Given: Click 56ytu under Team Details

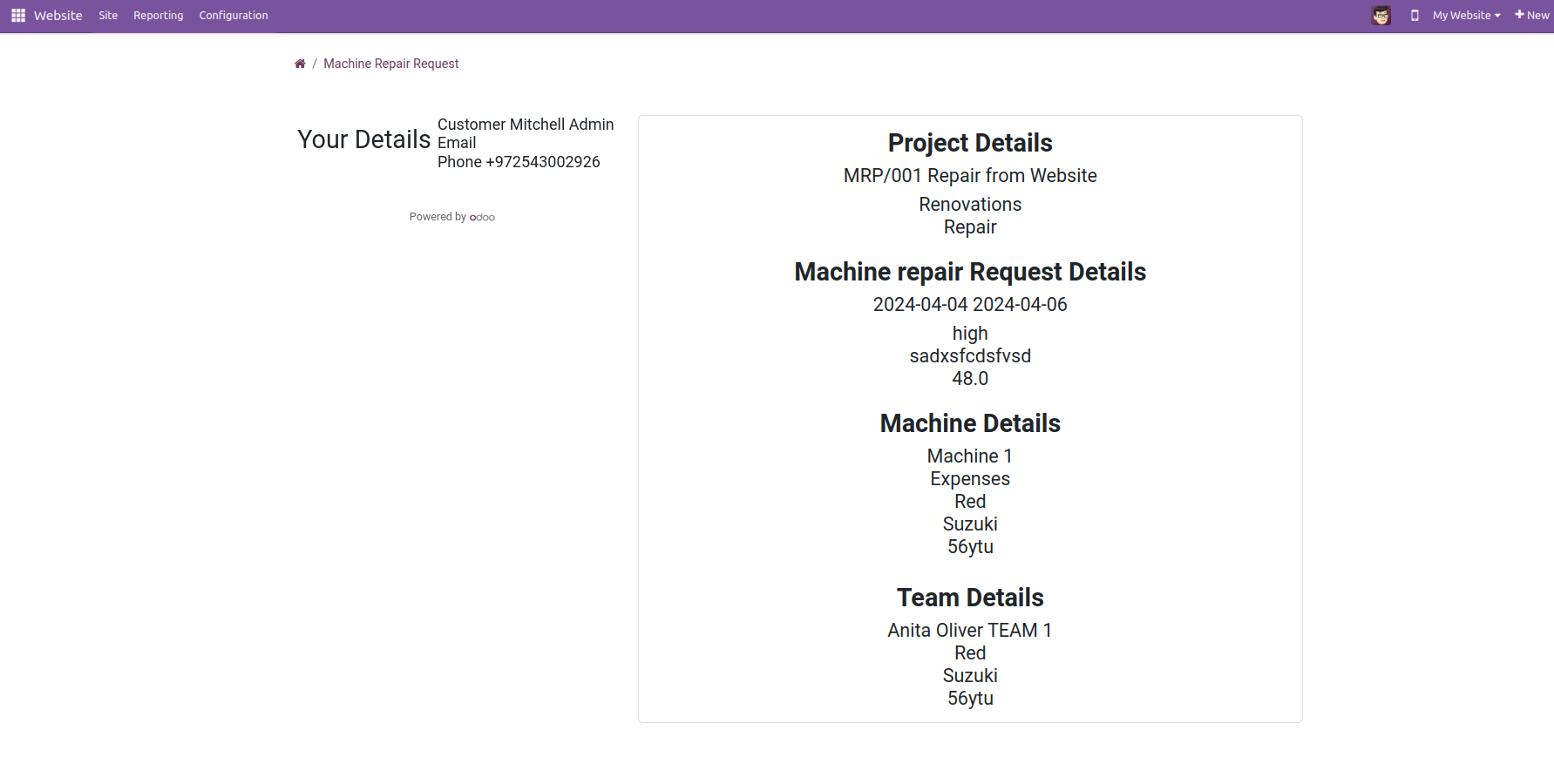Looking at the screenshot, I should [970, 699].
